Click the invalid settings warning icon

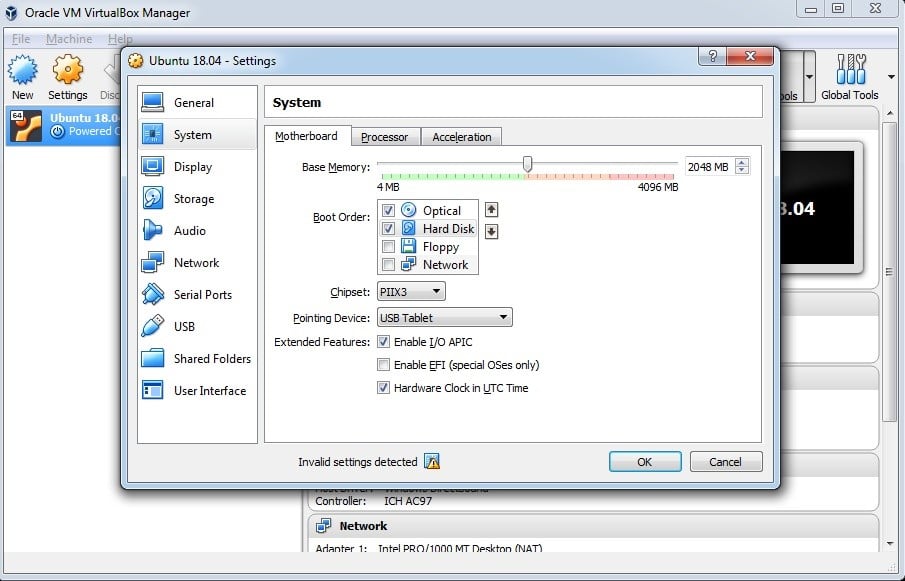click(x=432, y=462)
